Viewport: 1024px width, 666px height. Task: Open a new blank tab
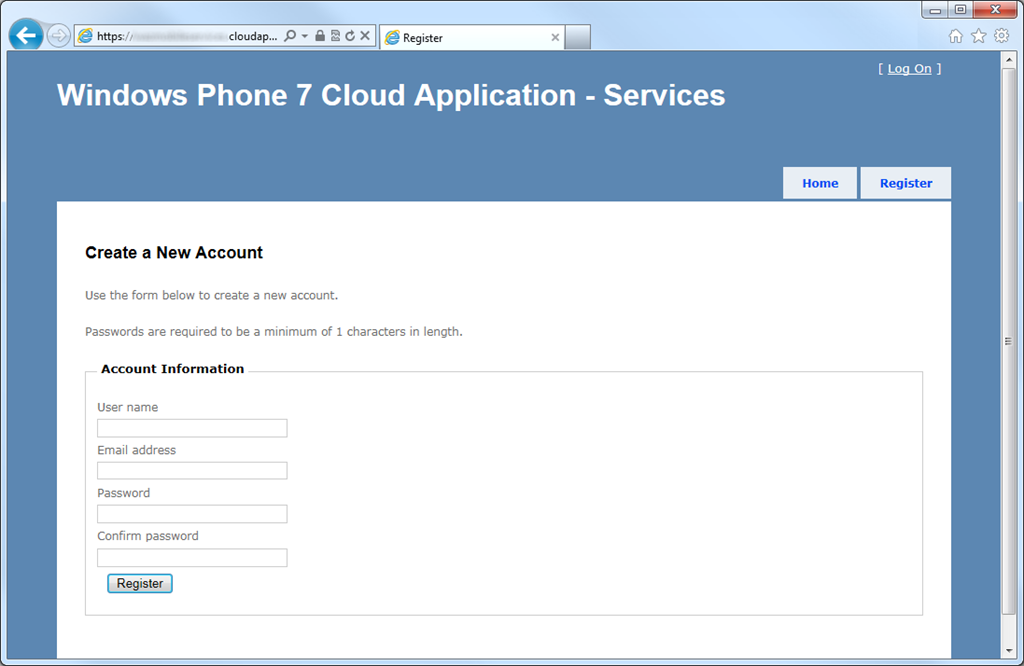(x=578, y=37)
